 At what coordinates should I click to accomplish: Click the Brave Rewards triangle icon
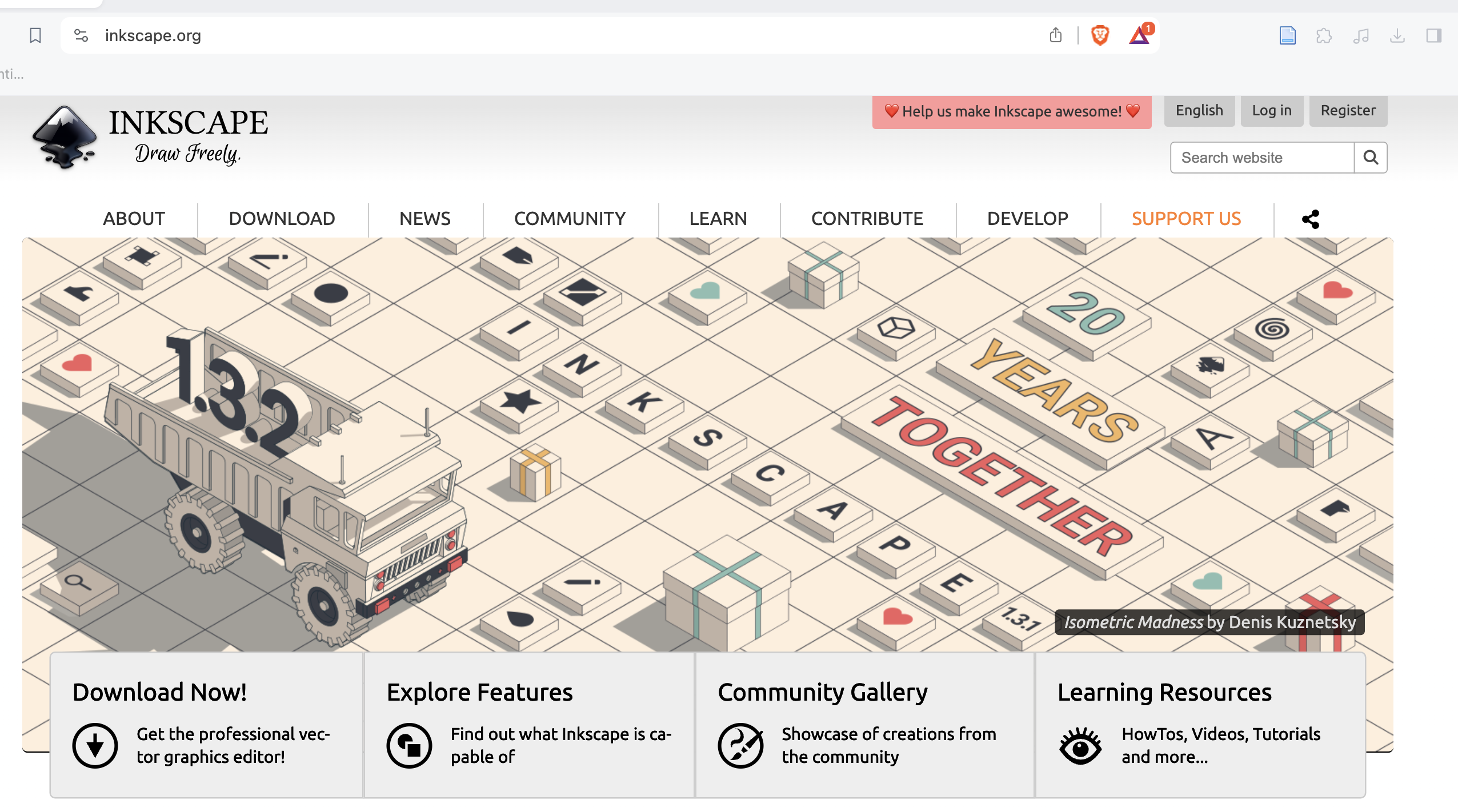1139,35
